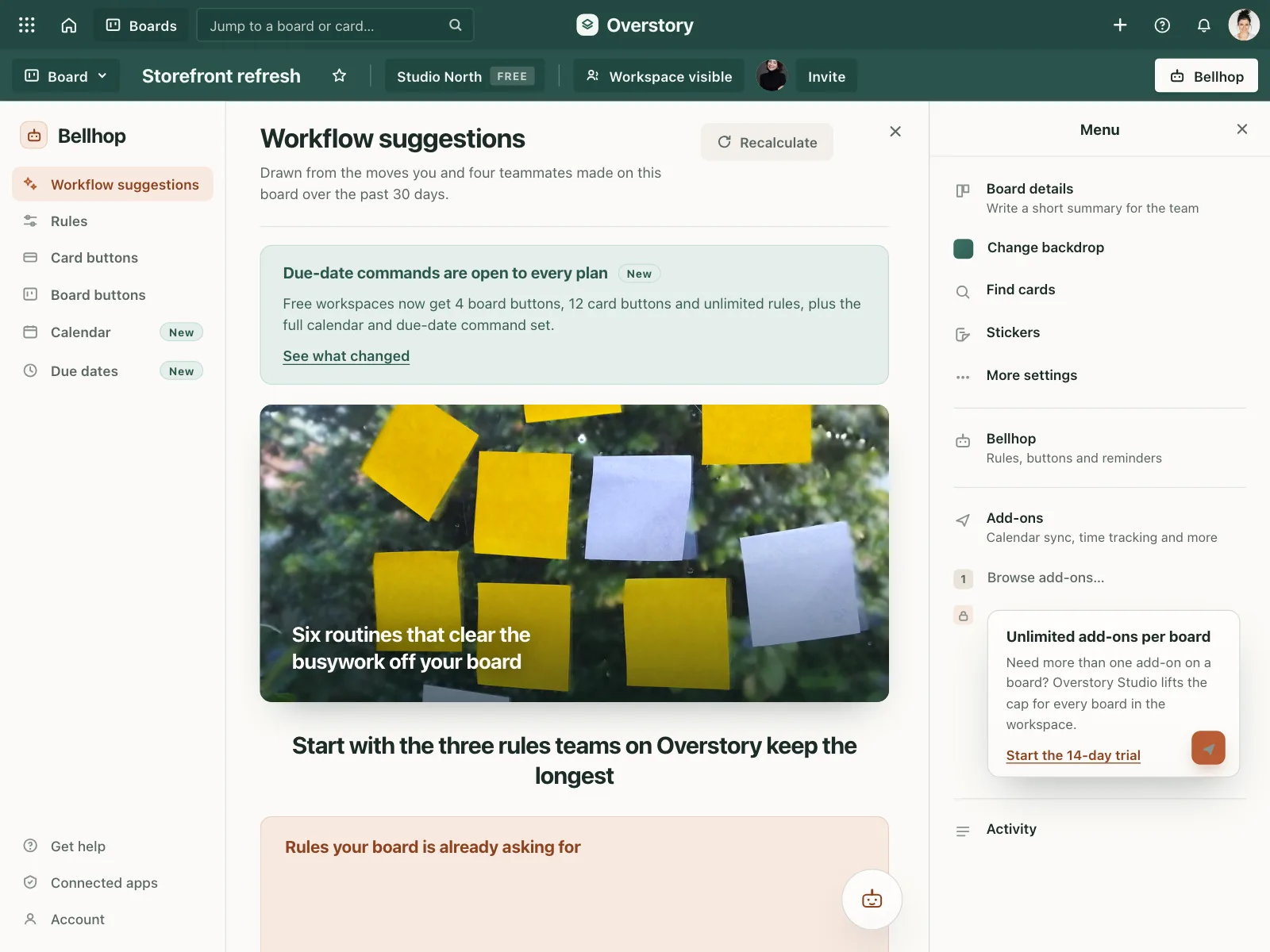1270x952 pixels.
Task: Open the help question-mark icon
Action: tap(1162, 25)
